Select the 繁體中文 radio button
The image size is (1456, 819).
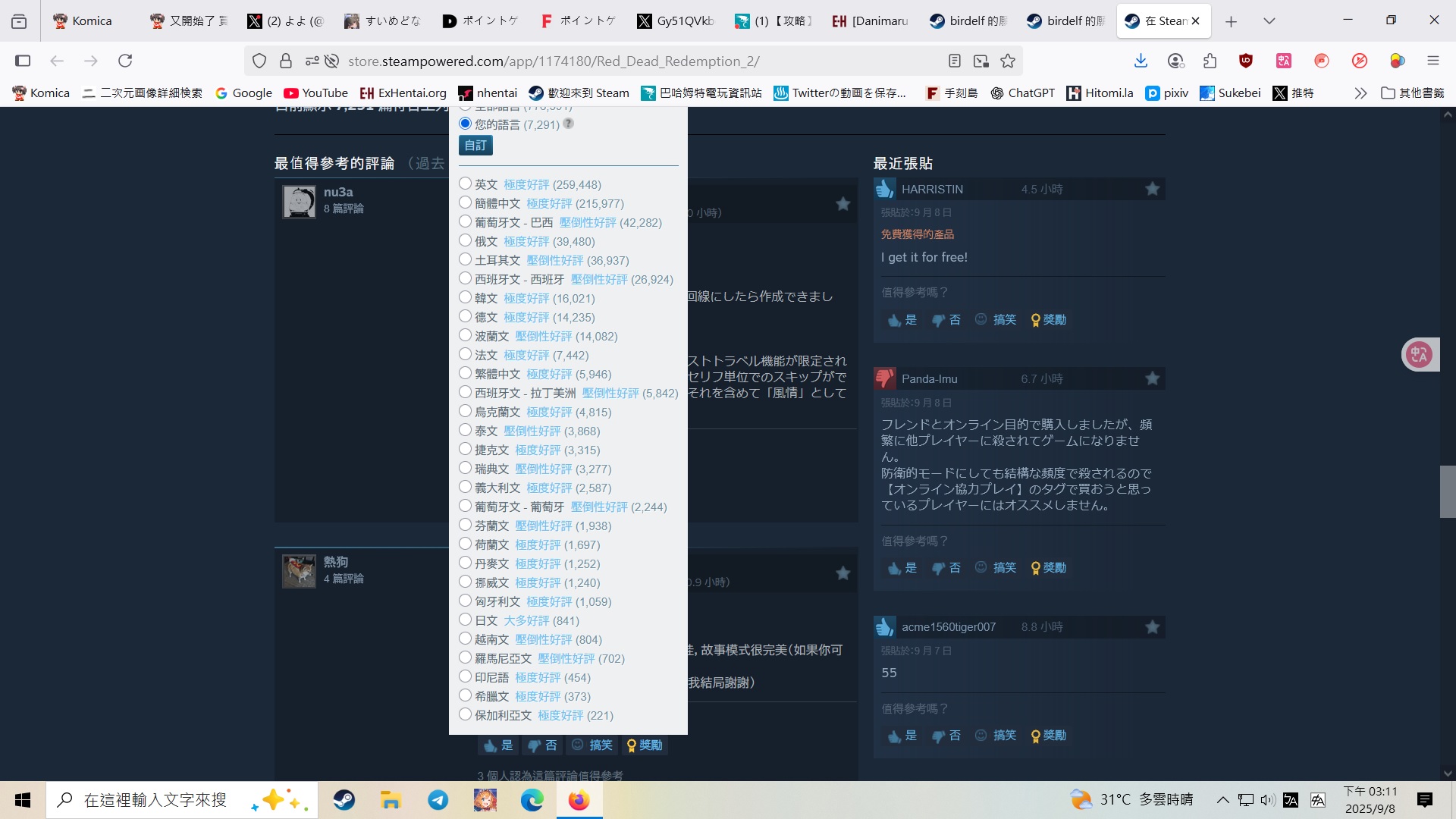coord(465,373)
